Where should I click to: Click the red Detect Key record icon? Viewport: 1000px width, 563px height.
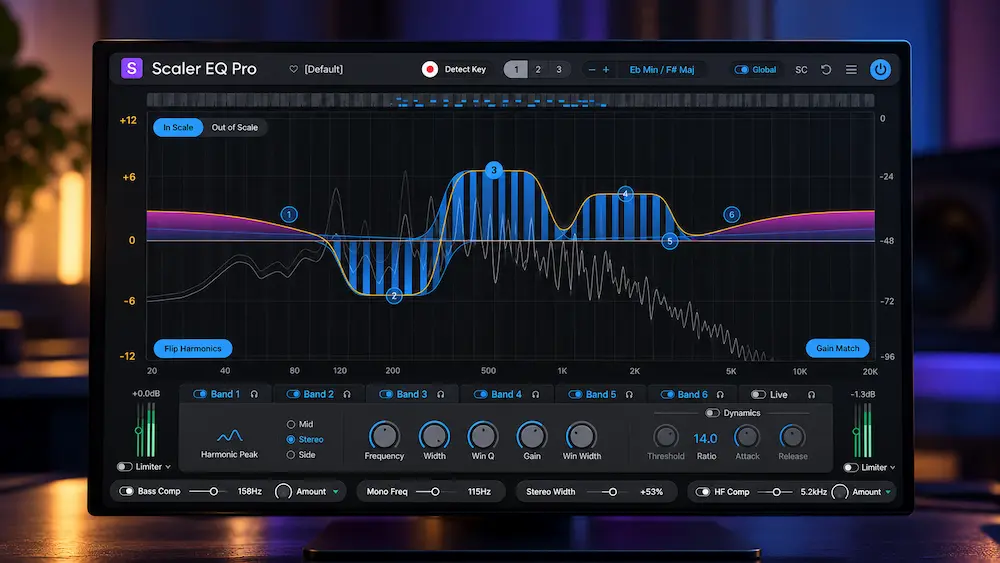[430, 69]
